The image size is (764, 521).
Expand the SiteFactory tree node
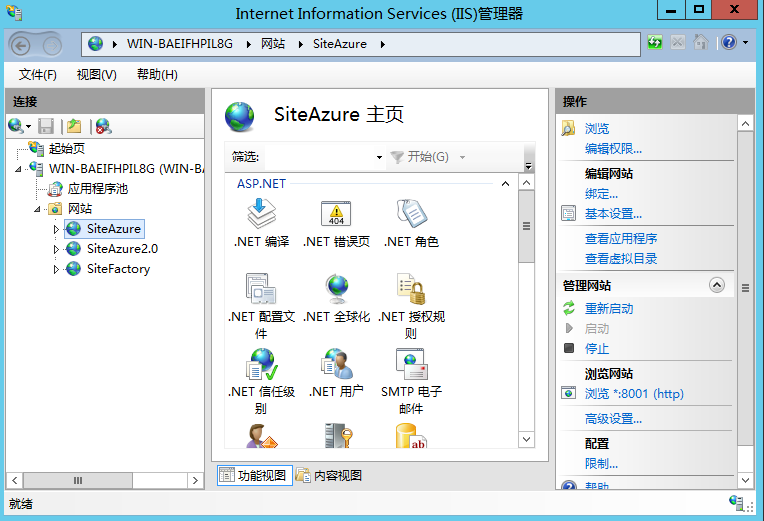click(57, 269)
